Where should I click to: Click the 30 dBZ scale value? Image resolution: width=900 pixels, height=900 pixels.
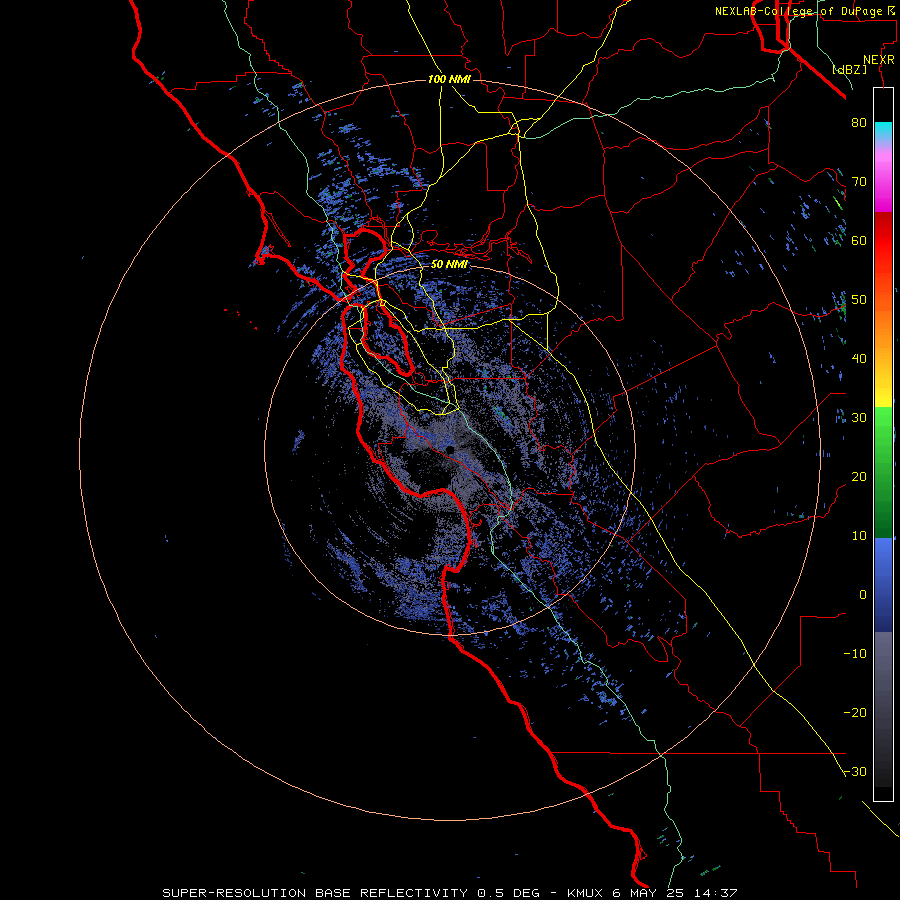coord(859,418)
